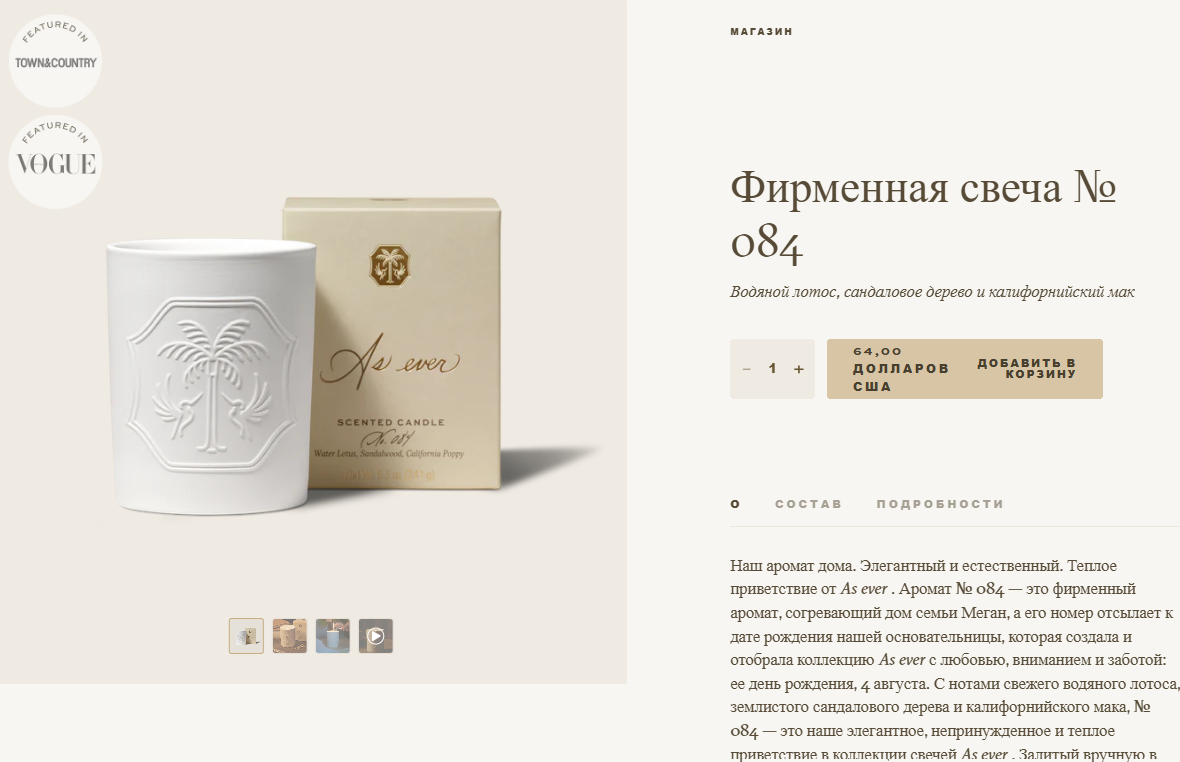Show the third thumbnail with blue background

click(333, 636)
